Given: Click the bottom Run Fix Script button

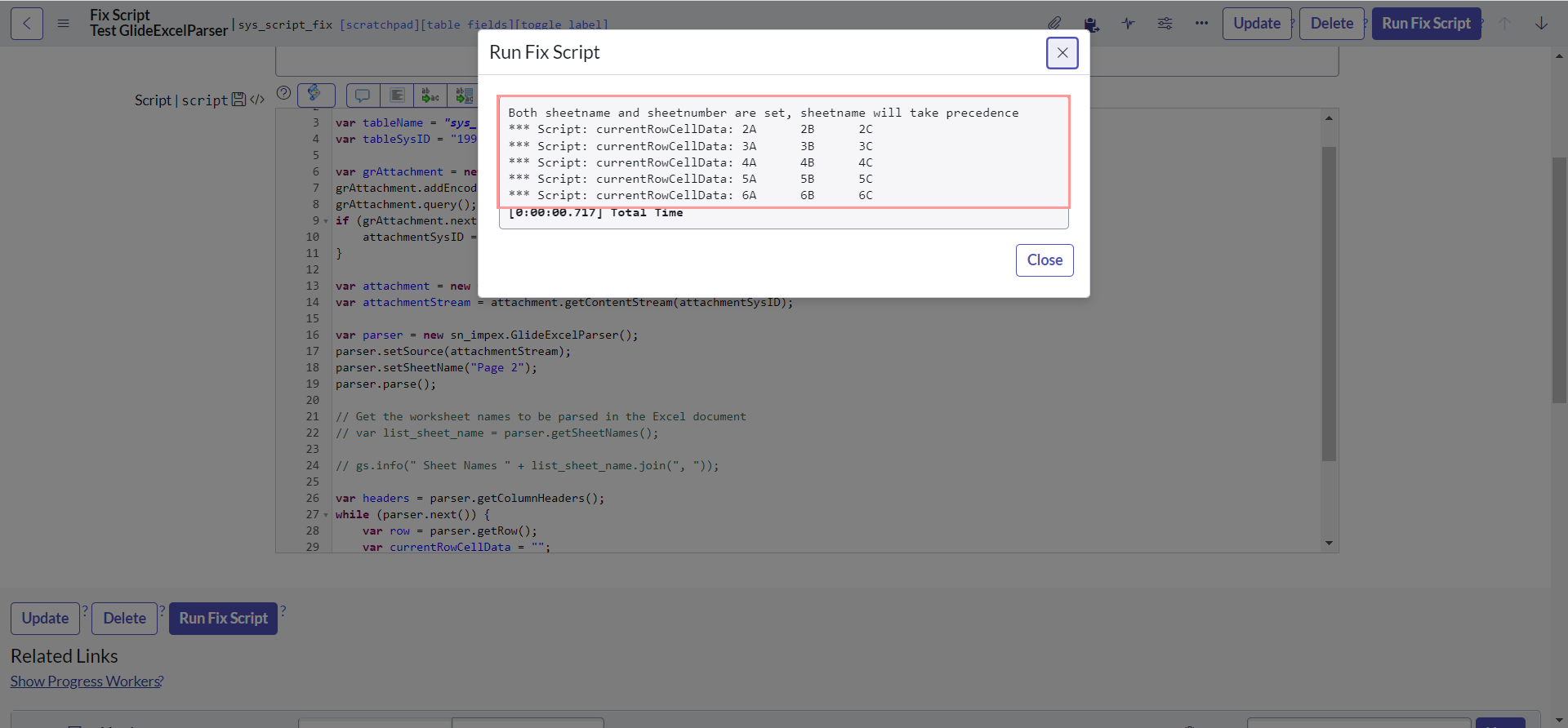Looking at the screenshot, I should point(223,619).
